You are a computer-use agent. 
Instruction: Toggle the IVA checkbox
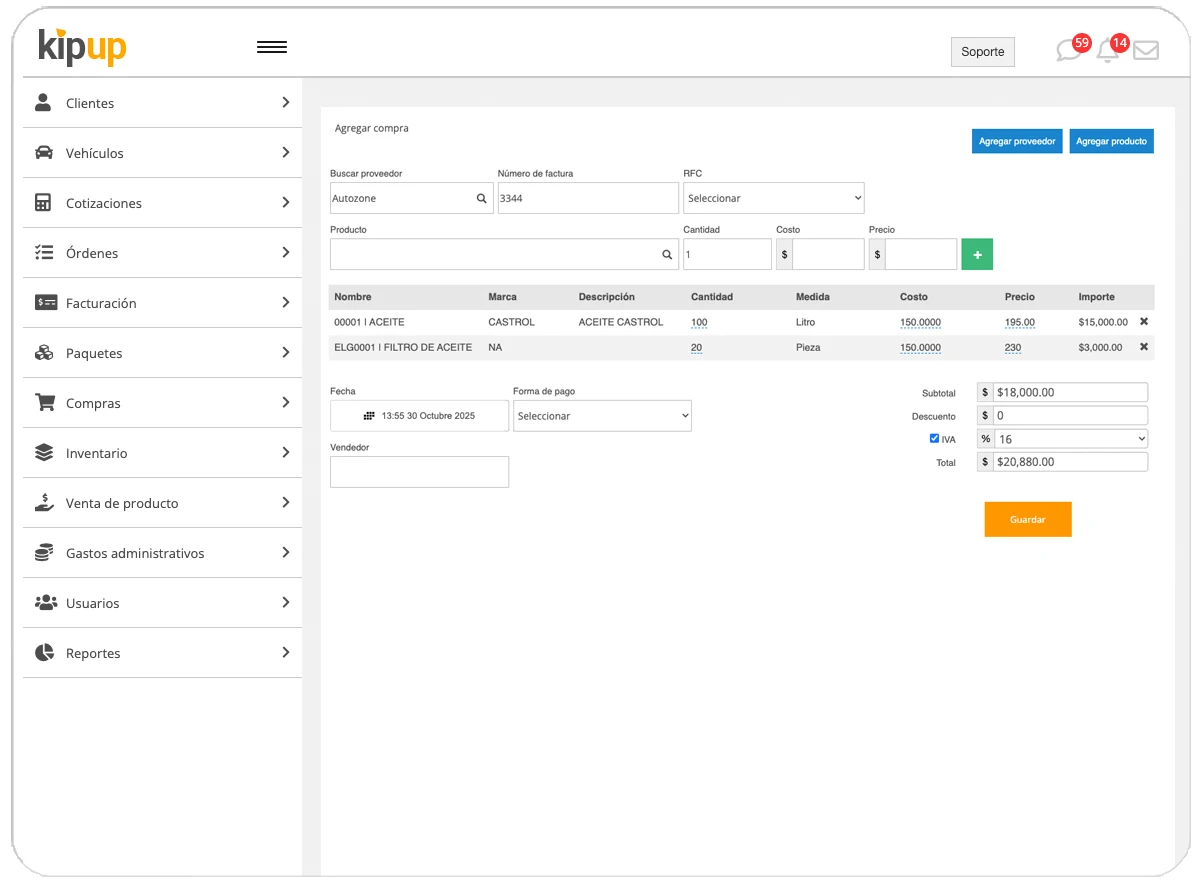click(x=933, y=438)
